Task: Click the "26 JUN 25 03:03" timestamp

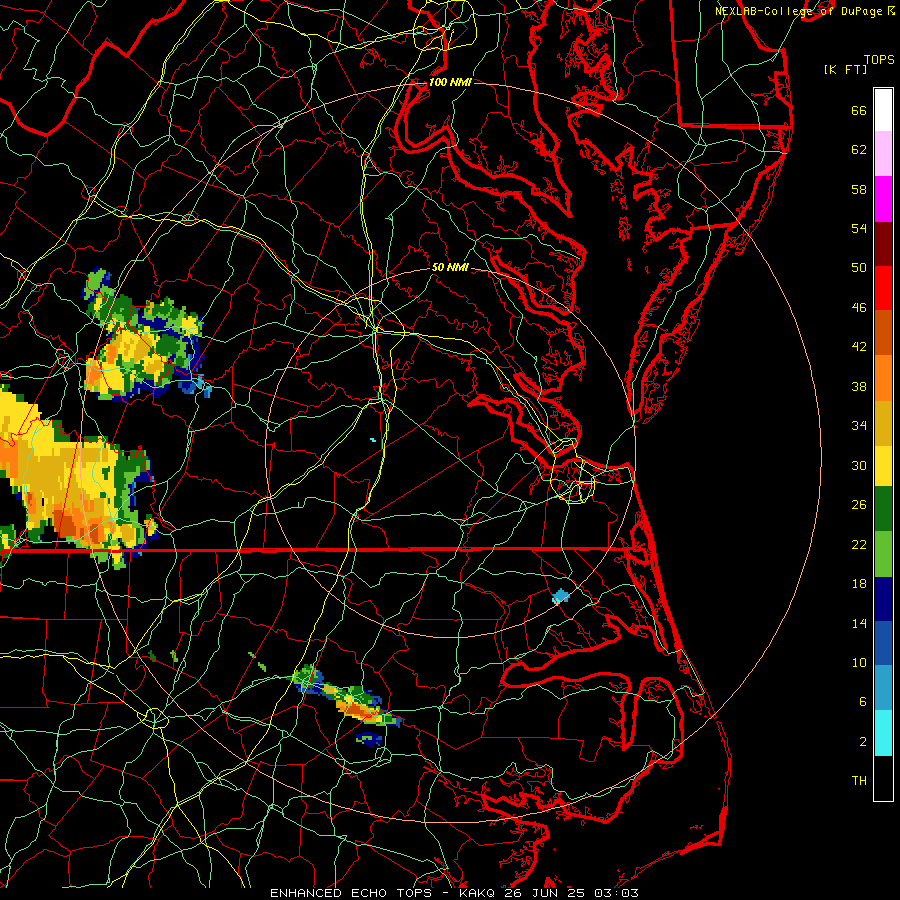Action: tap(571, 893)
